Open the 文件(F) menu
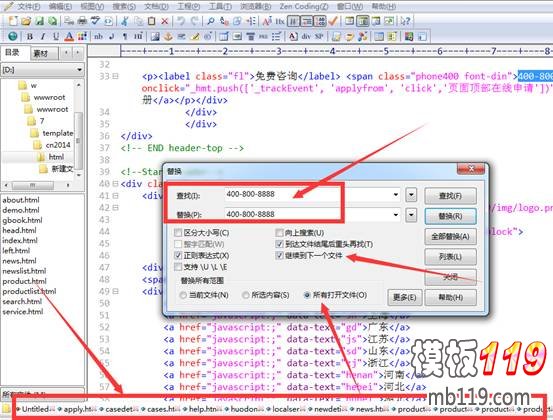The width and height of the screenshot is (553, 420). pos(29,6)
